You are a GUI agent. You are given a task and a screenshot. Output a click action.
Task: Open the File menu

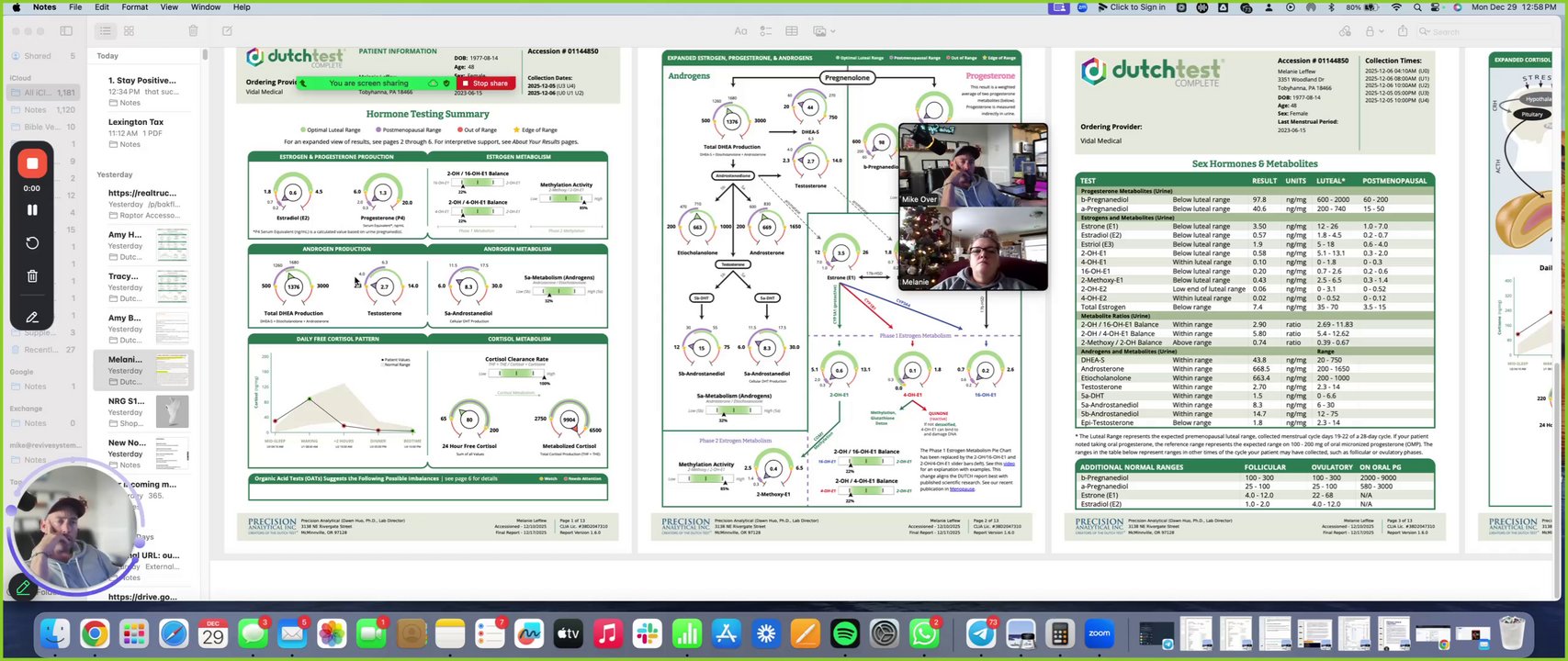click(75, 7)
